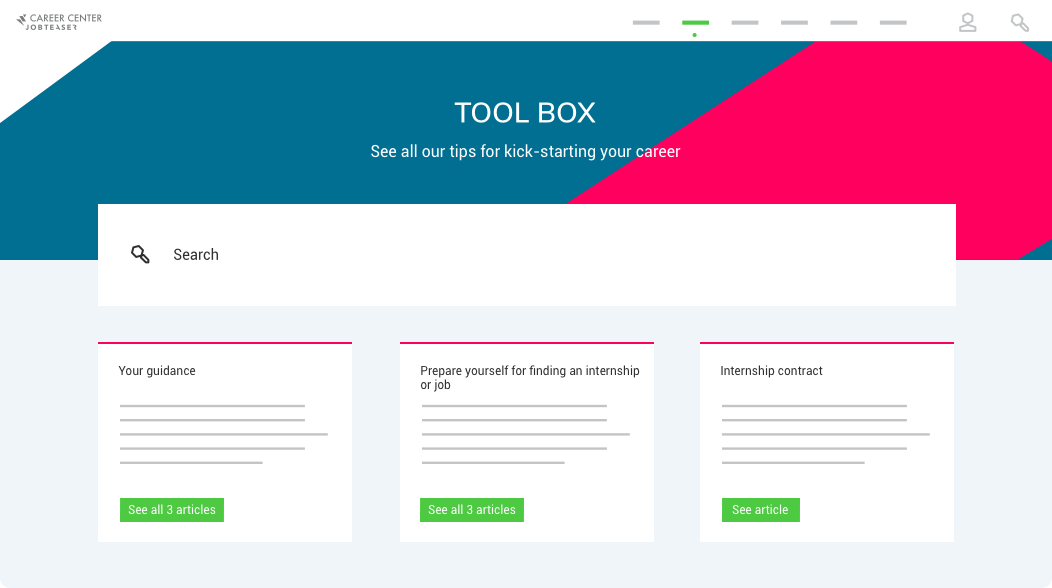Click See article for Internship contract
The image size is (1052, 588).
click(761, 510)
